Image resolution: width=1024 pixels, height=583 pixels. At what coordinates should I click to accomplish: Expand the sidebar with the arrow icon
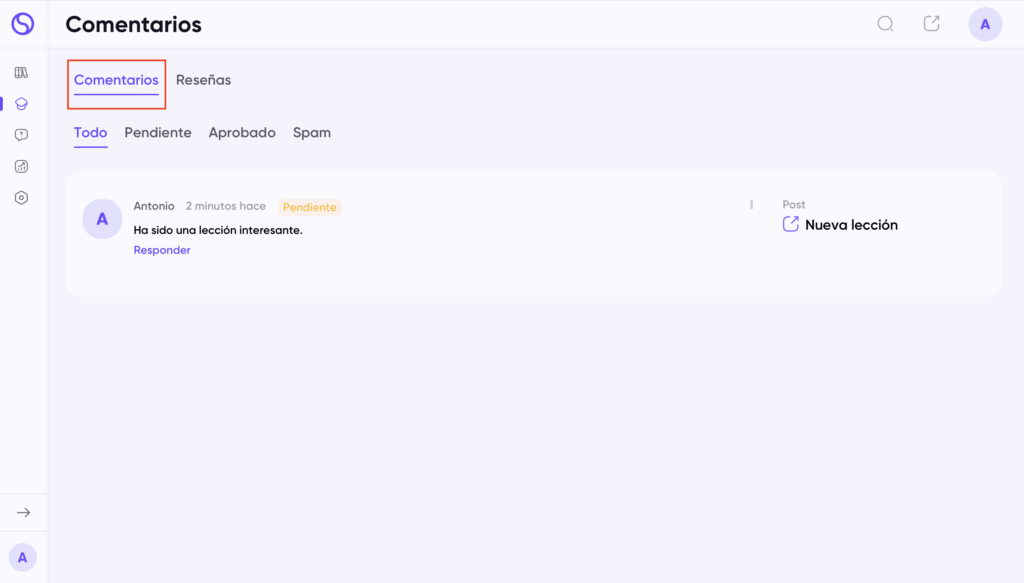pos(23,513)
